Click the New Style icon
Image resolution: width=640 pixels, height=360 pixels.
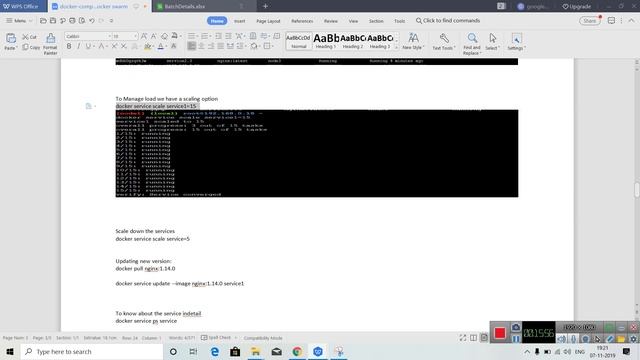pos(413,38)
